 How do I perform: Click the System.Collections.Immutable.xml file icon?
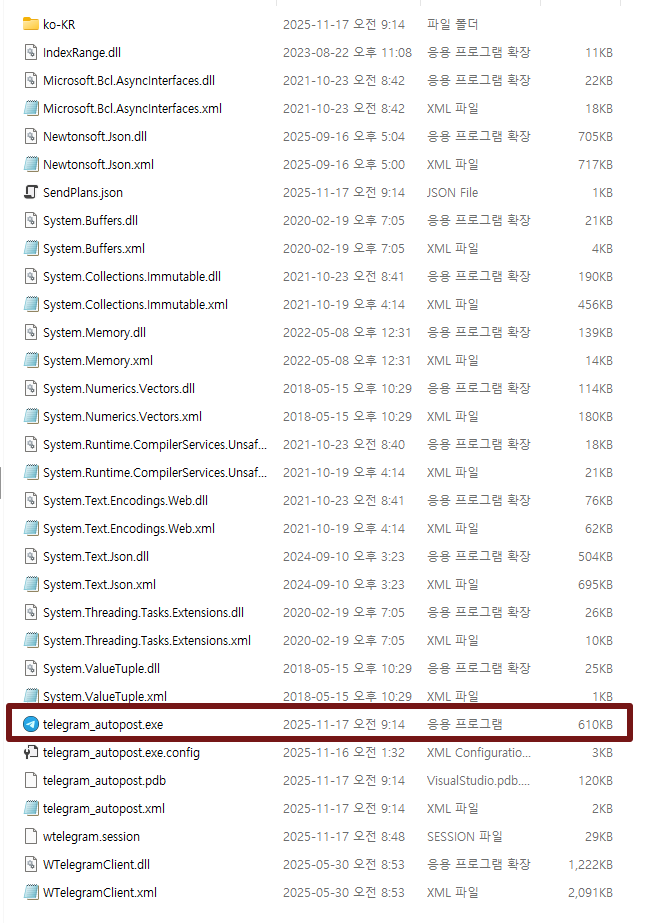point(31,304)
